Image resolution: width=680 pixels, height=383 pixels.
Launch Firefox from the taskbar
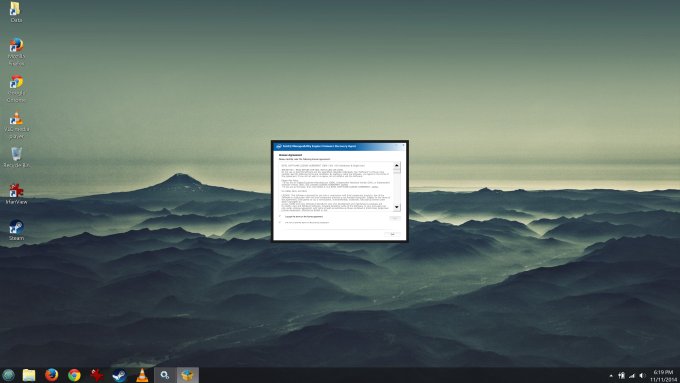(x=52, y=375)
